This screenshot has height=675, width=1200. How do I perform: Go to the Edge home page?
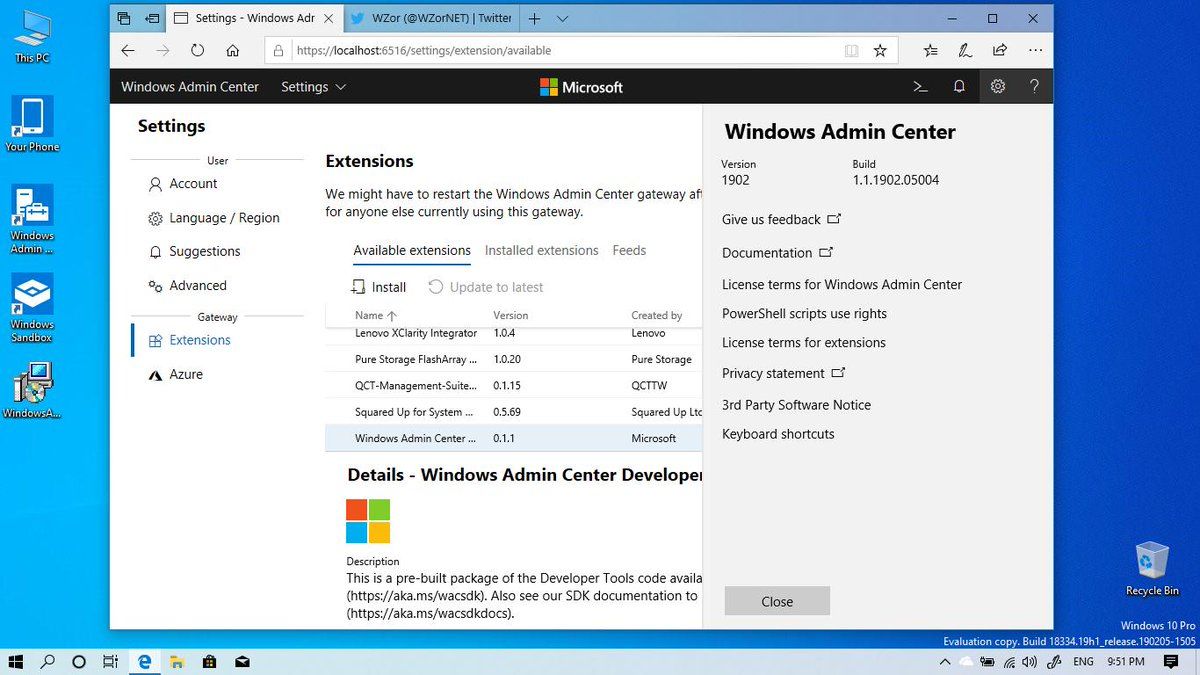tap(232, 50)
